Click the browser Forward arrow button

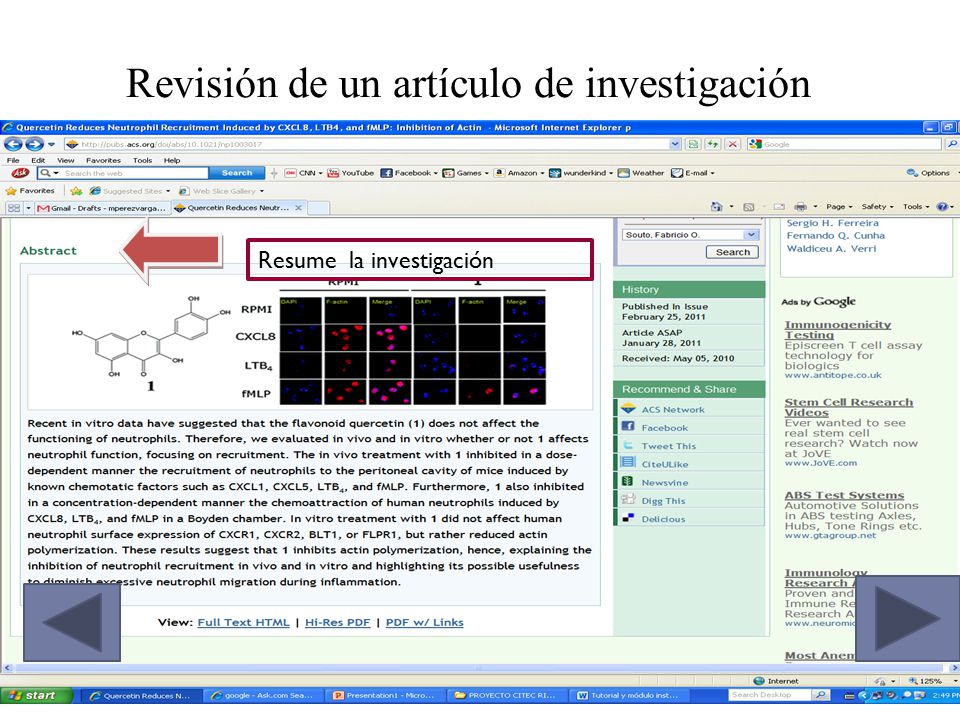click(x=34, y=144)
